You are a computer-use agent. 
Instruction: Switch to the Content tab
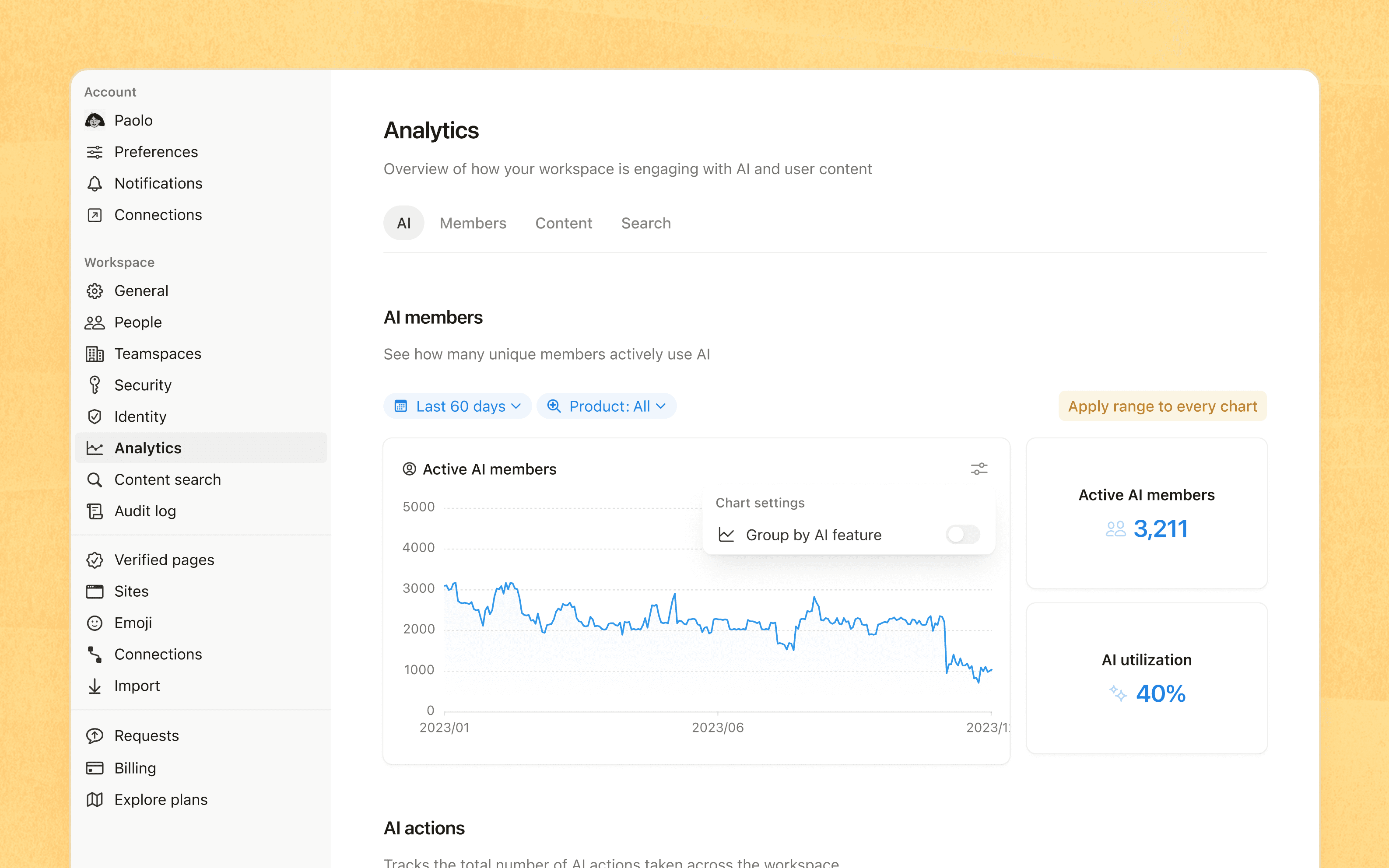(x=563, y=223)
